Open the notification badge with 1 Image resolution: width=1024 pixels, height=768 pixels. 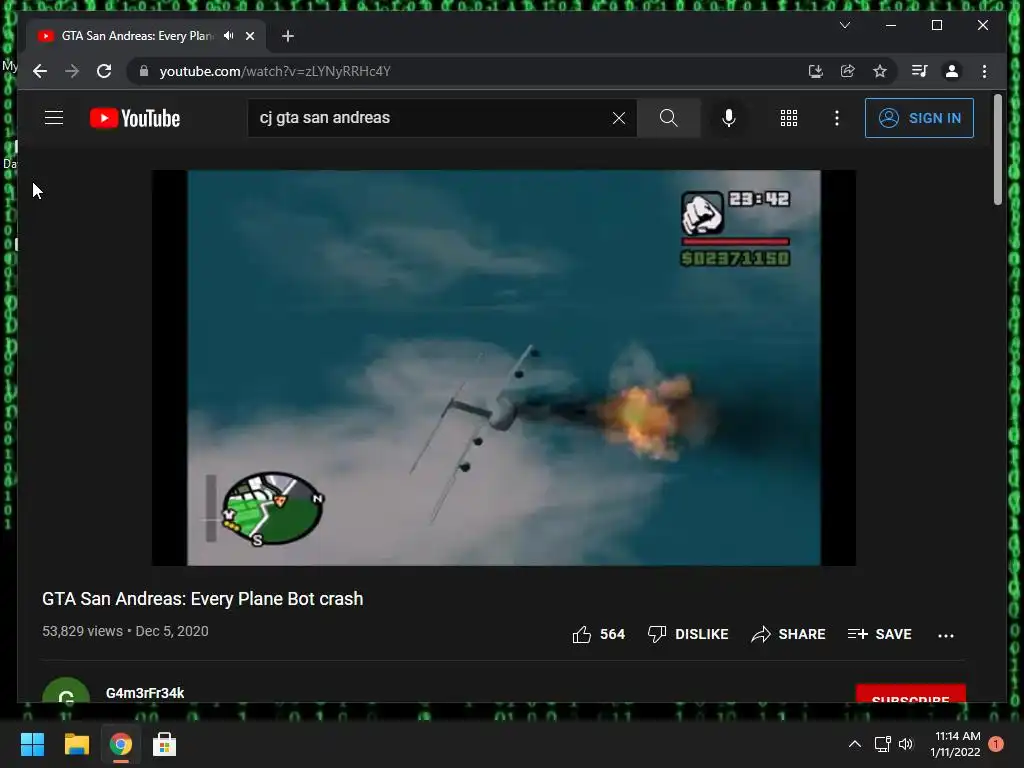pyautogui.click(x=996, y=744)
